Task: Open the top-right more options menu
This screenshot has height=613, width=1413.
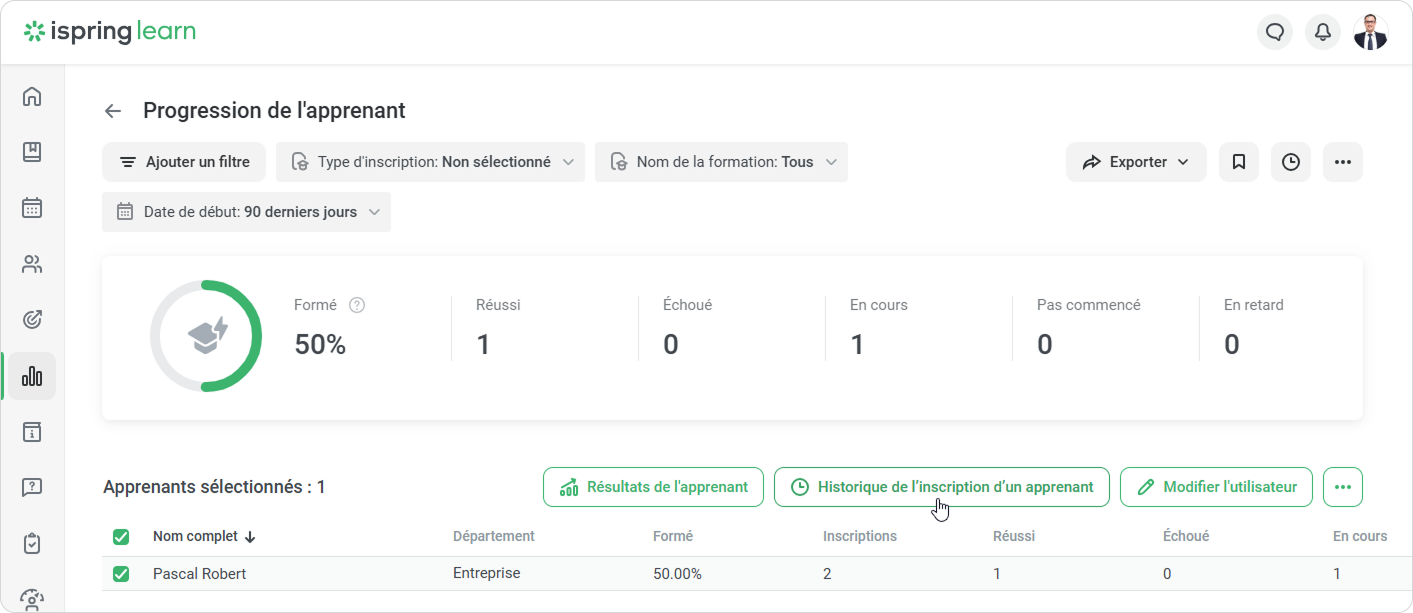Action: [x=1342, y=162]
